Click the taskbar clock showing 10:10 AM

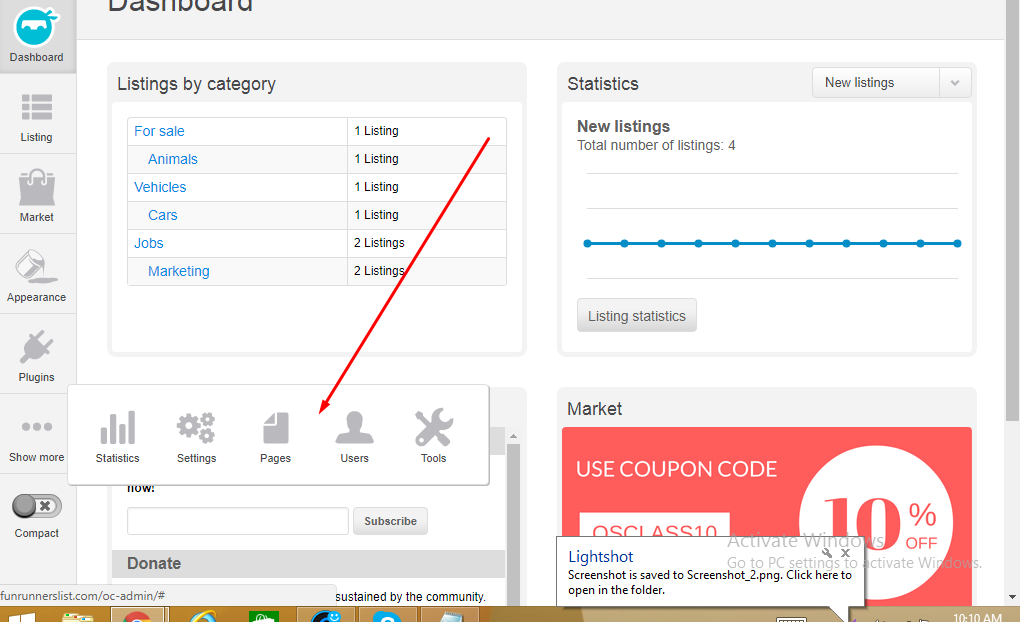click(977, 617)
